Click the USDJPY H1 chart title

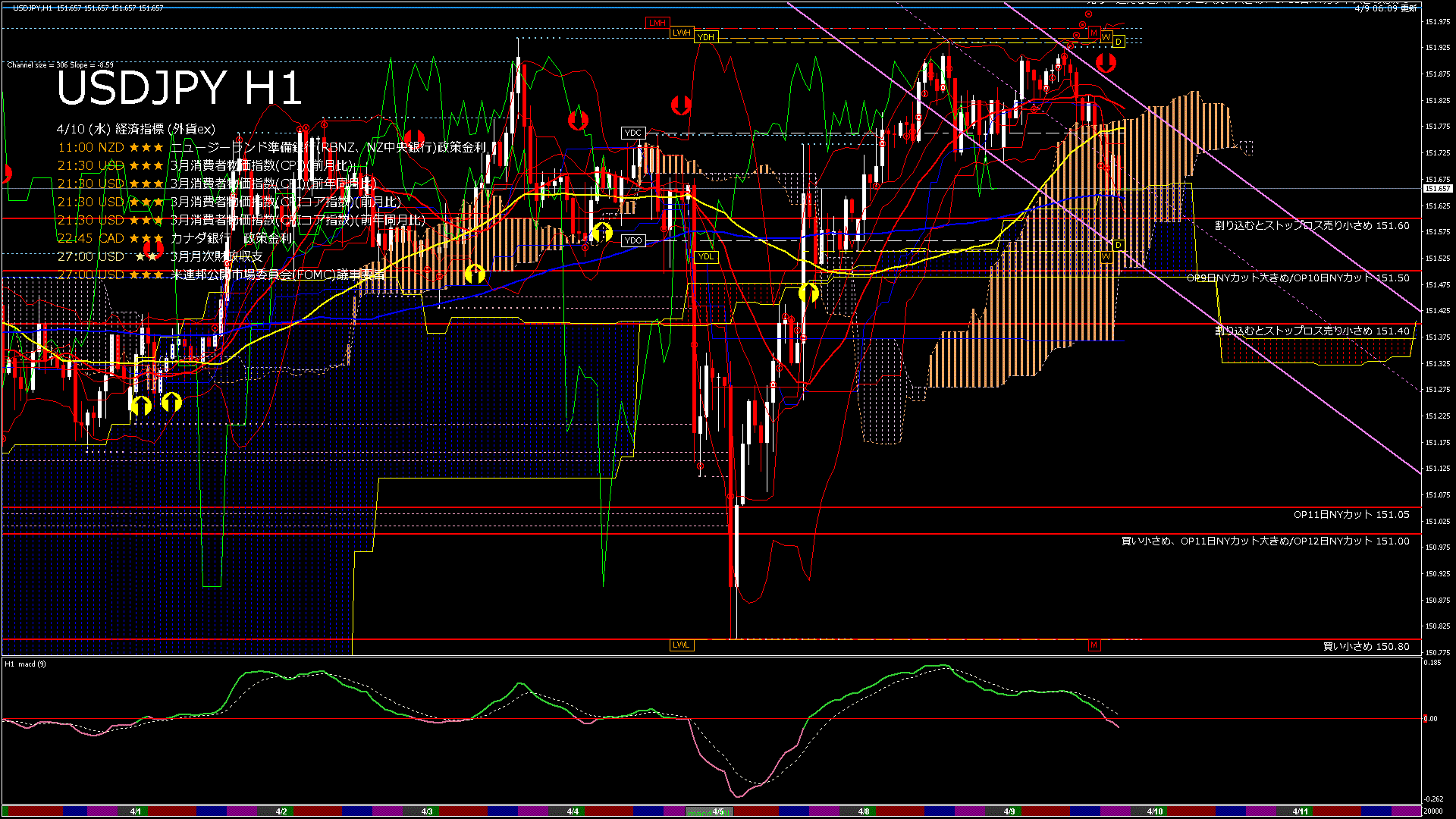(180, 88)
